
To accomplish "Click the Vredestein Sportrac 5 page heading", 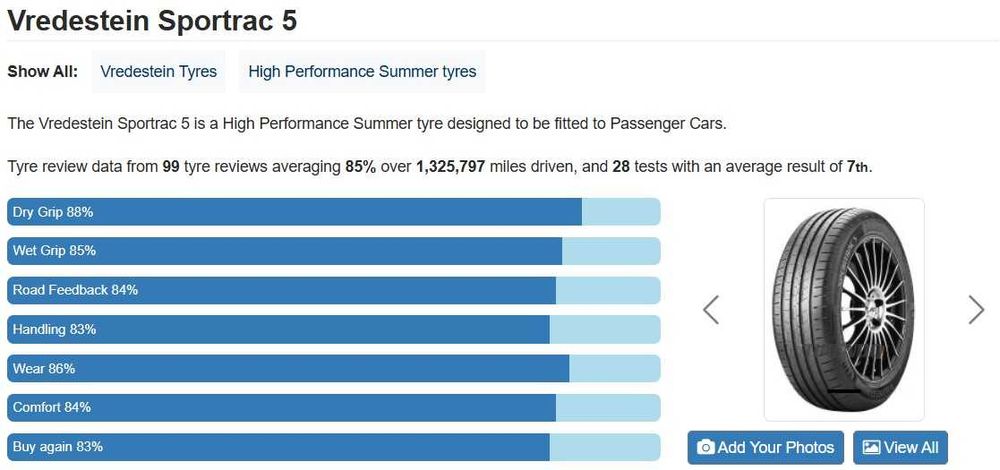I will coord(152,19).
